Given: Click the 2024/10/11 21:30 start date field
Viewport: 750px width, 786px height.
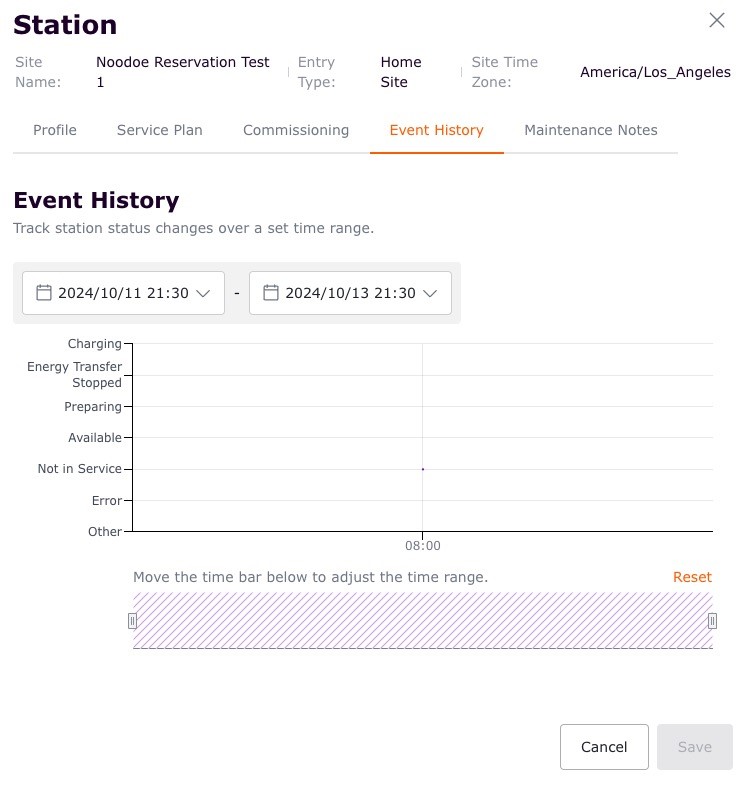Looking at the screenshot, I should click(122, 293).
